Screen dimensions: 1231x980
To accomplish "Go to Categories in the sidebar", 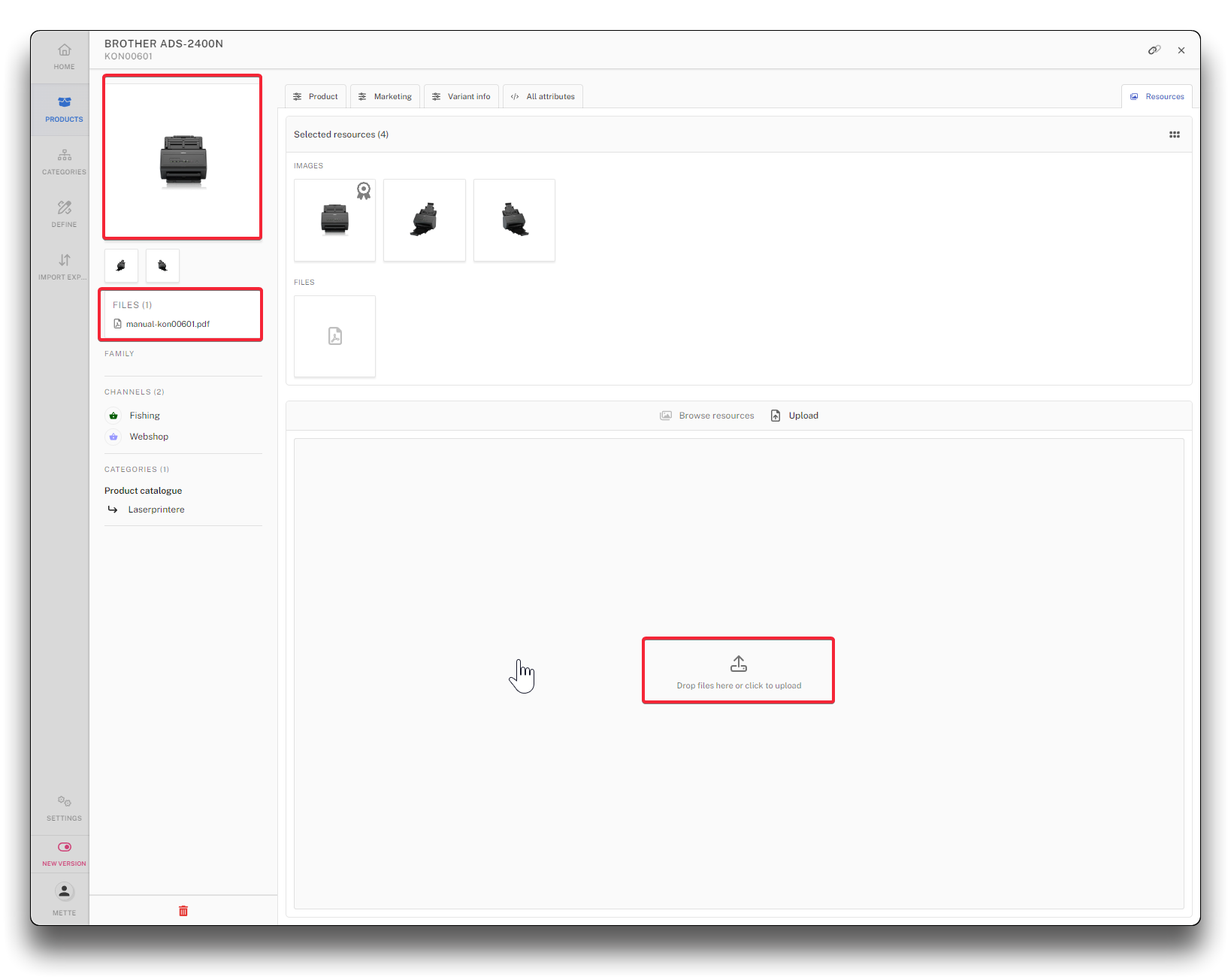I will click(x=64, y=162).
